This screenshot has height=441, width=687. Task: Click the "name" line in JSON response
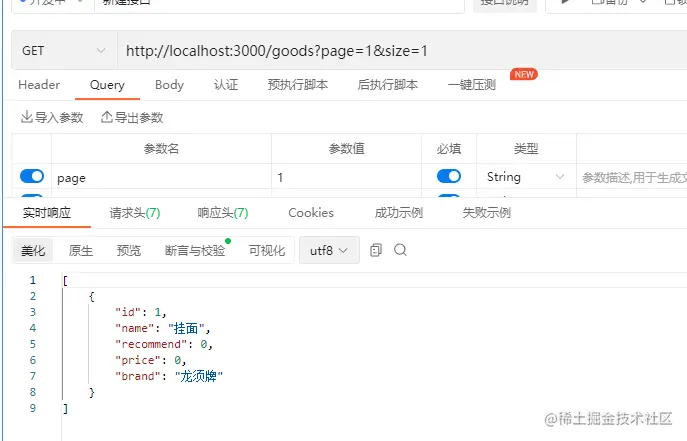coord(163,328)
